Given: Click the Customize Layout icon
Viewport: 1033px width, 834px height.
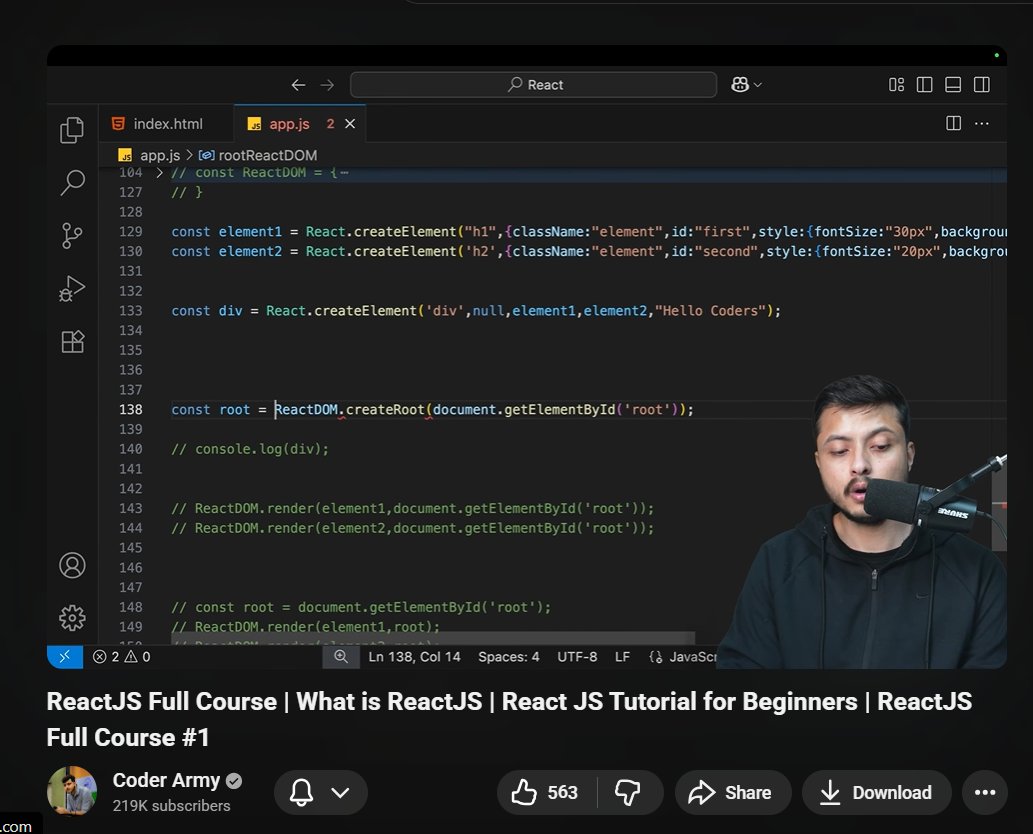Looking at the screenshot, I should click(x=896, y=84).
